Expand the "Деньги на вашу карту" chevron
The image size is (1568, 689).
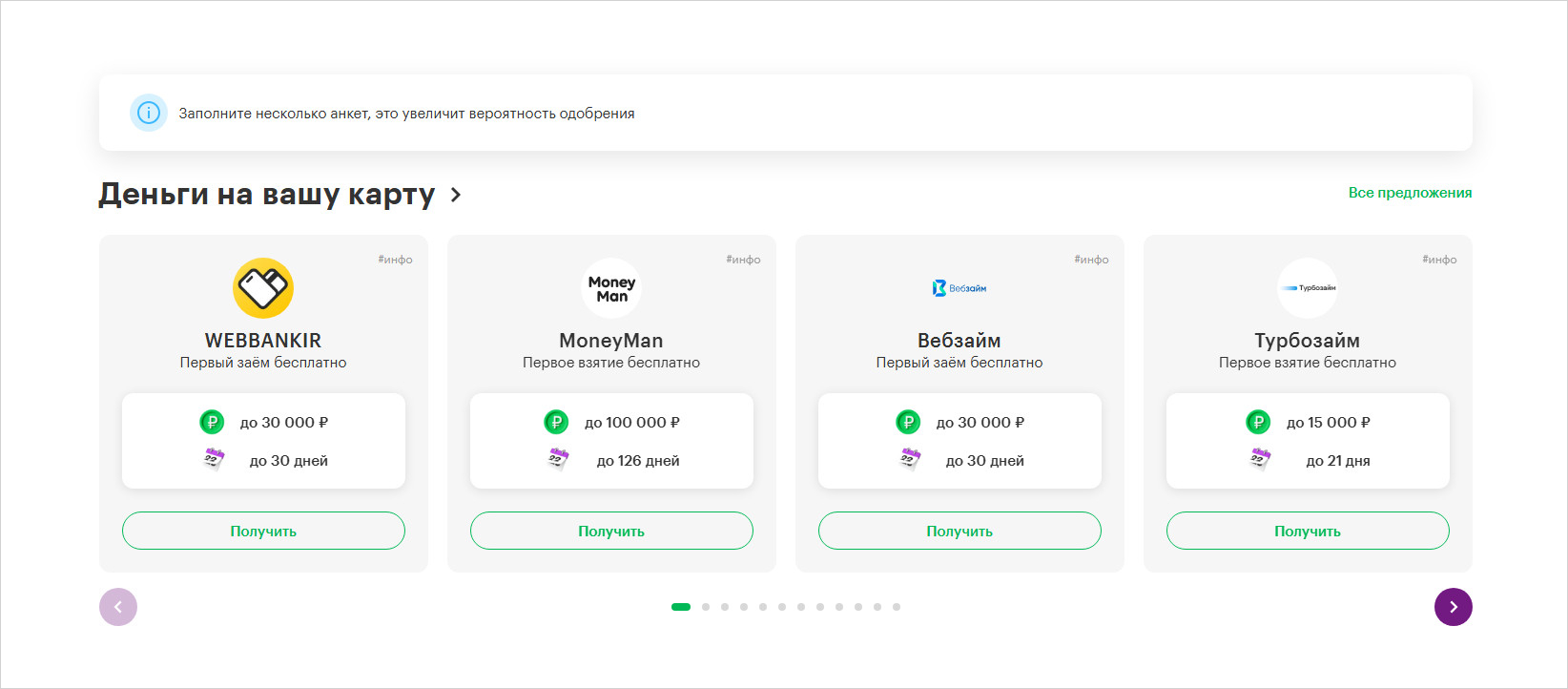point(456,195)
